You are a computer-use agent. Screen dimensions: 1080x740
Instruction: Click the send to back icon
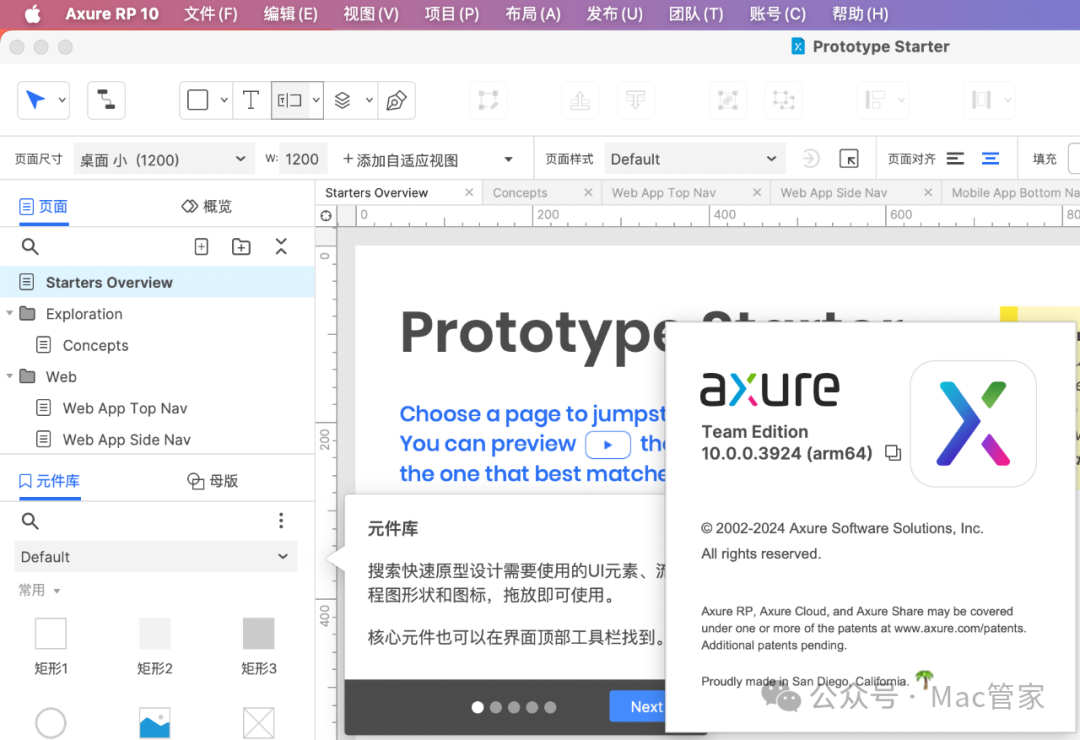pyautogui.click(x=636, y=100)
